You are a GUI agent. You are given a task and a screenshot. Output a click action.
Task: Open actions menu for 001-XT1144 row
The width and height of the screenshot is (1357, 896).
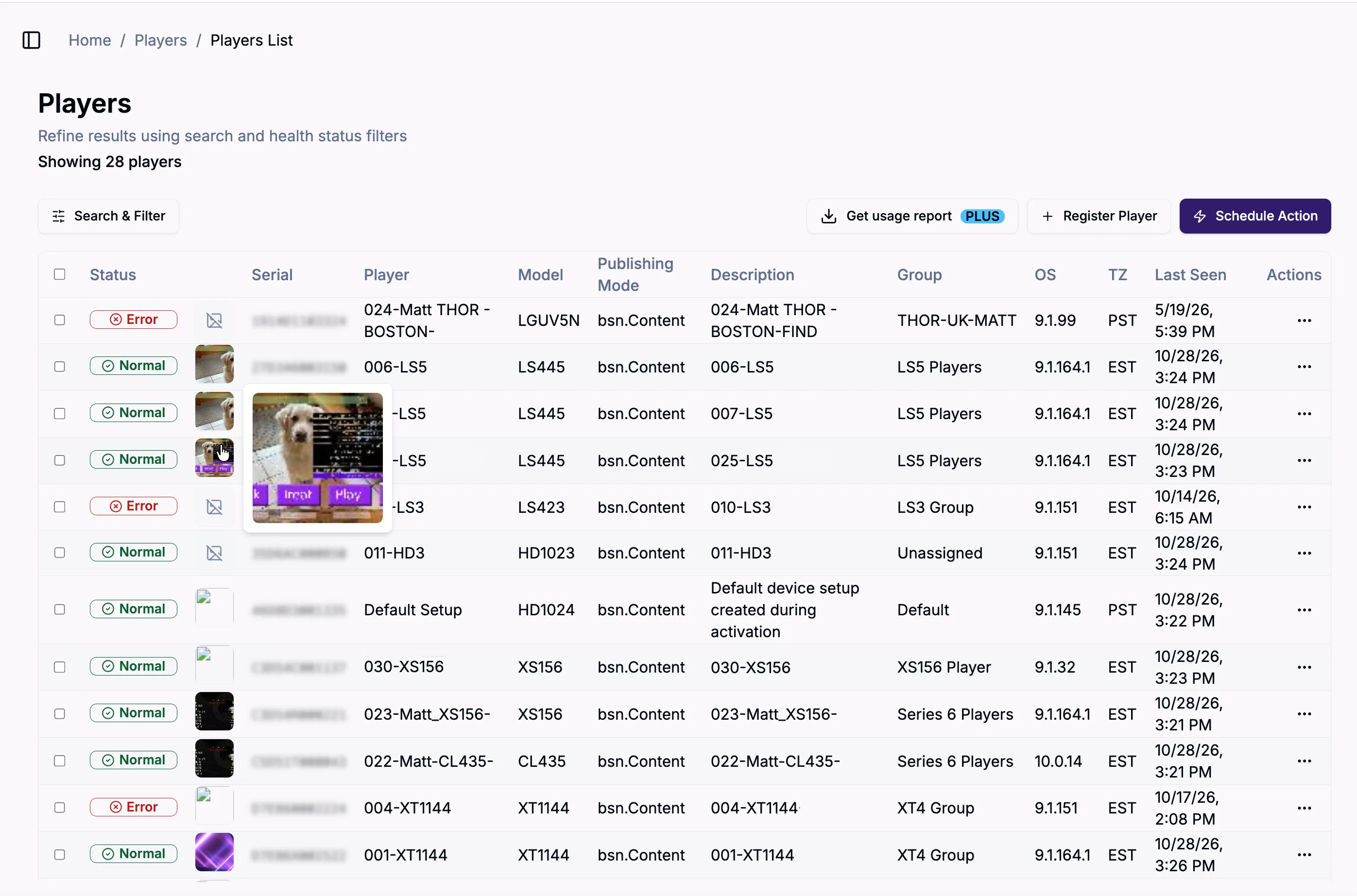1304,854
